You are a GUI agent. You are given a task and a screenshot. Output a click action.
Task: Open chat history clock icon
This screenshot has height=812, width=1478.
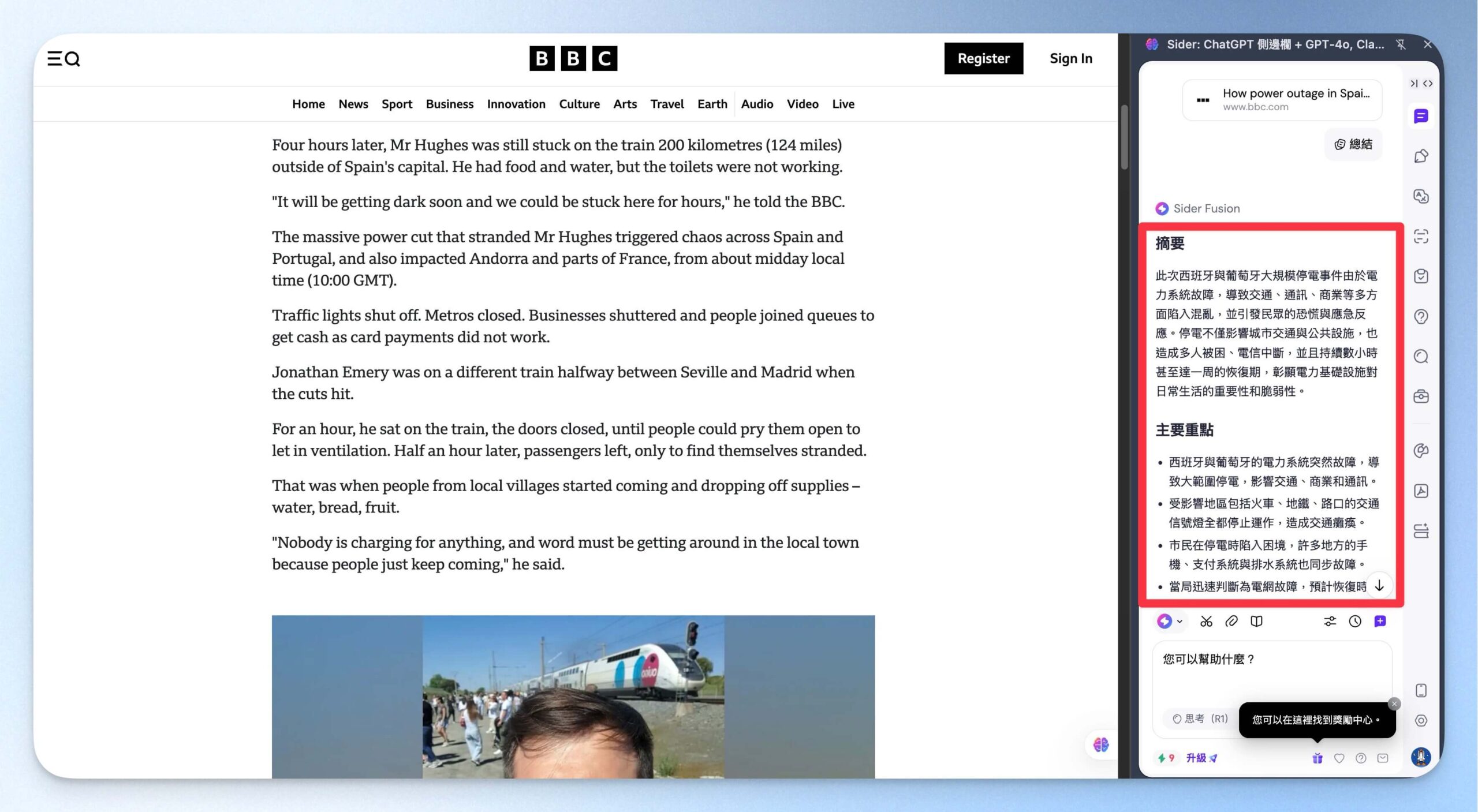click(1355, 621)
